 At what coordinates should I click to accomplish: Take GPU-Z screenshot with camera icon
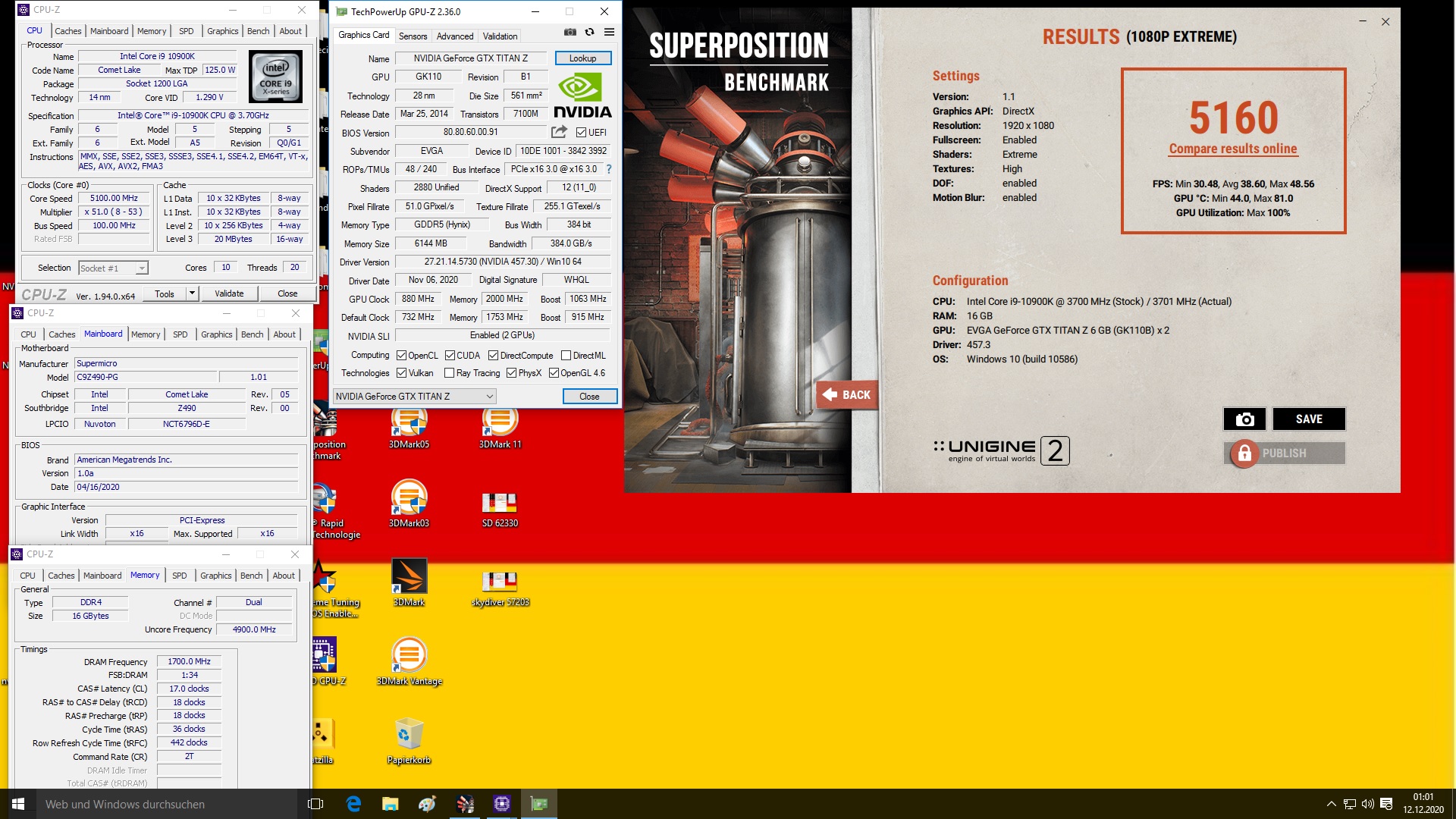570,32
